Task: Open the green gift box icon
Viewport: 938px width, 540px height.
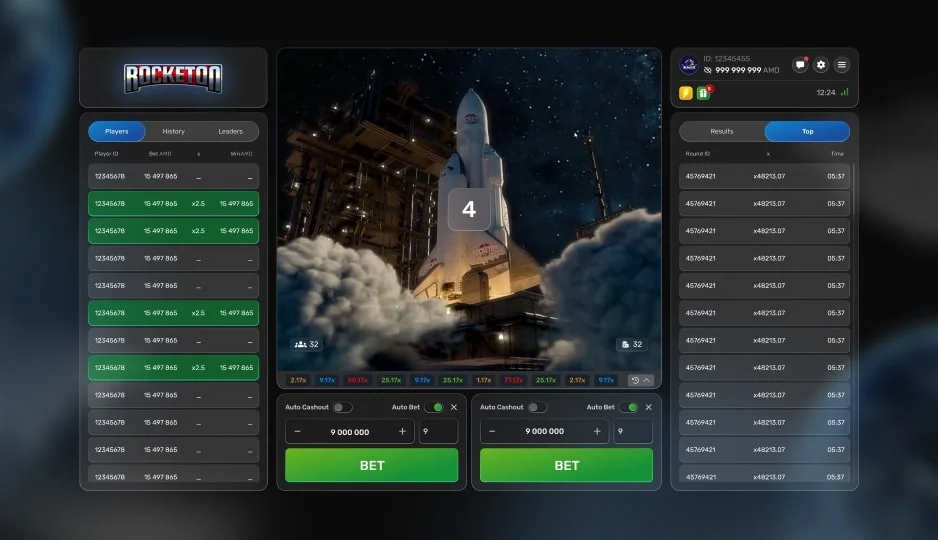Action: pyautogui.click(x=704, y=93)
